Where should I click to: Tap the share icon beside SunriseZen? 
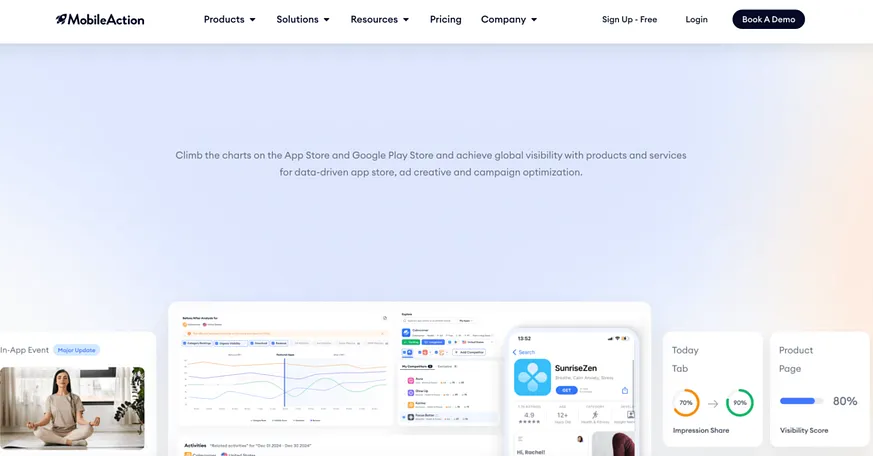(x=625, y=390)
